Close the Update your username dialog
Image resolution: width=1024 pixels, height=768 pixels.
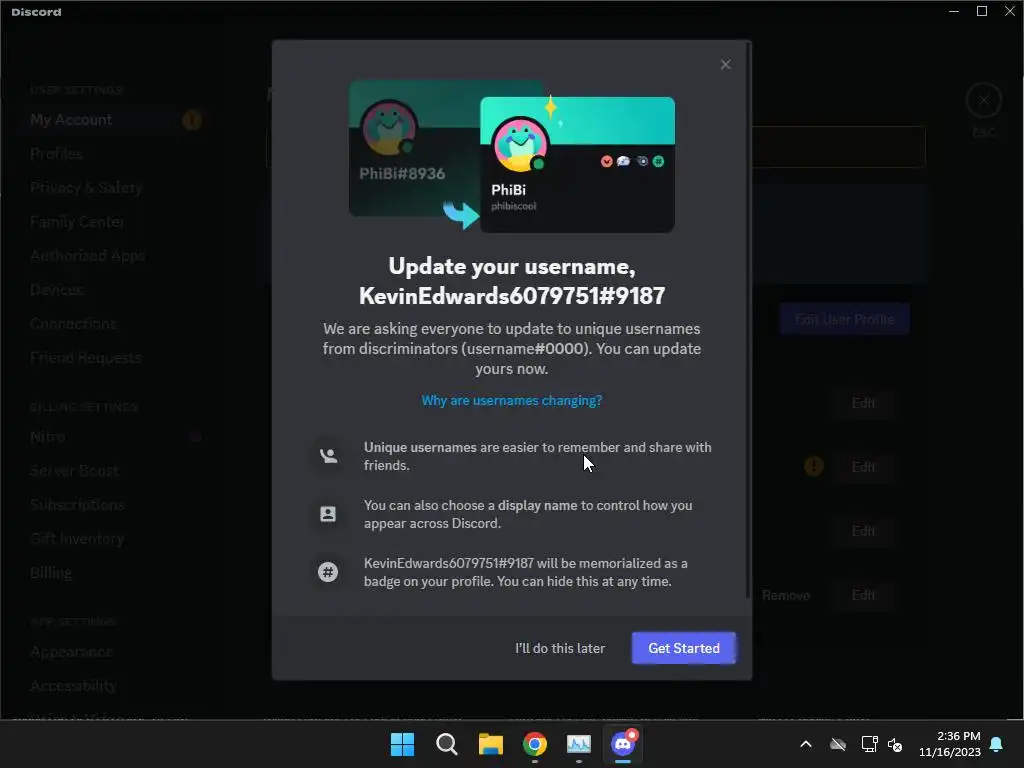point(725,64)
